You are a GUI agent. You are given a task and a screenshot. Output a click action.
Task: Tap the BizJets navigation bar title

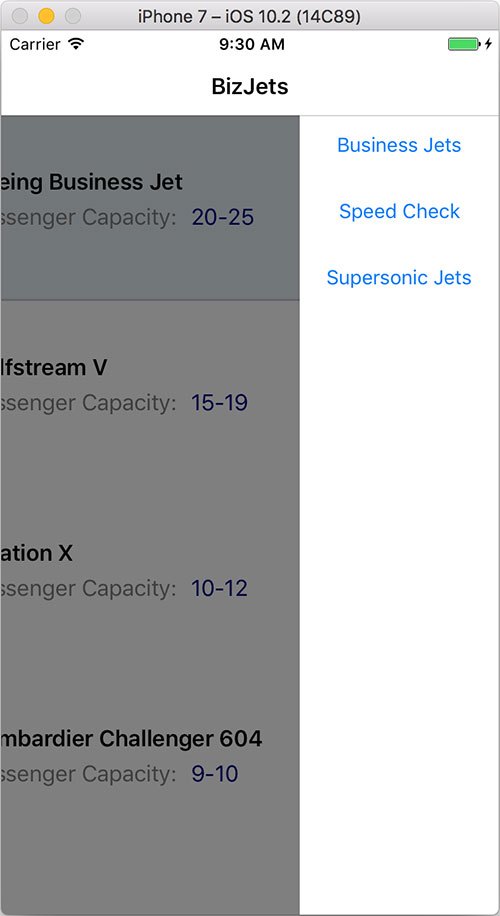point(250,86)
